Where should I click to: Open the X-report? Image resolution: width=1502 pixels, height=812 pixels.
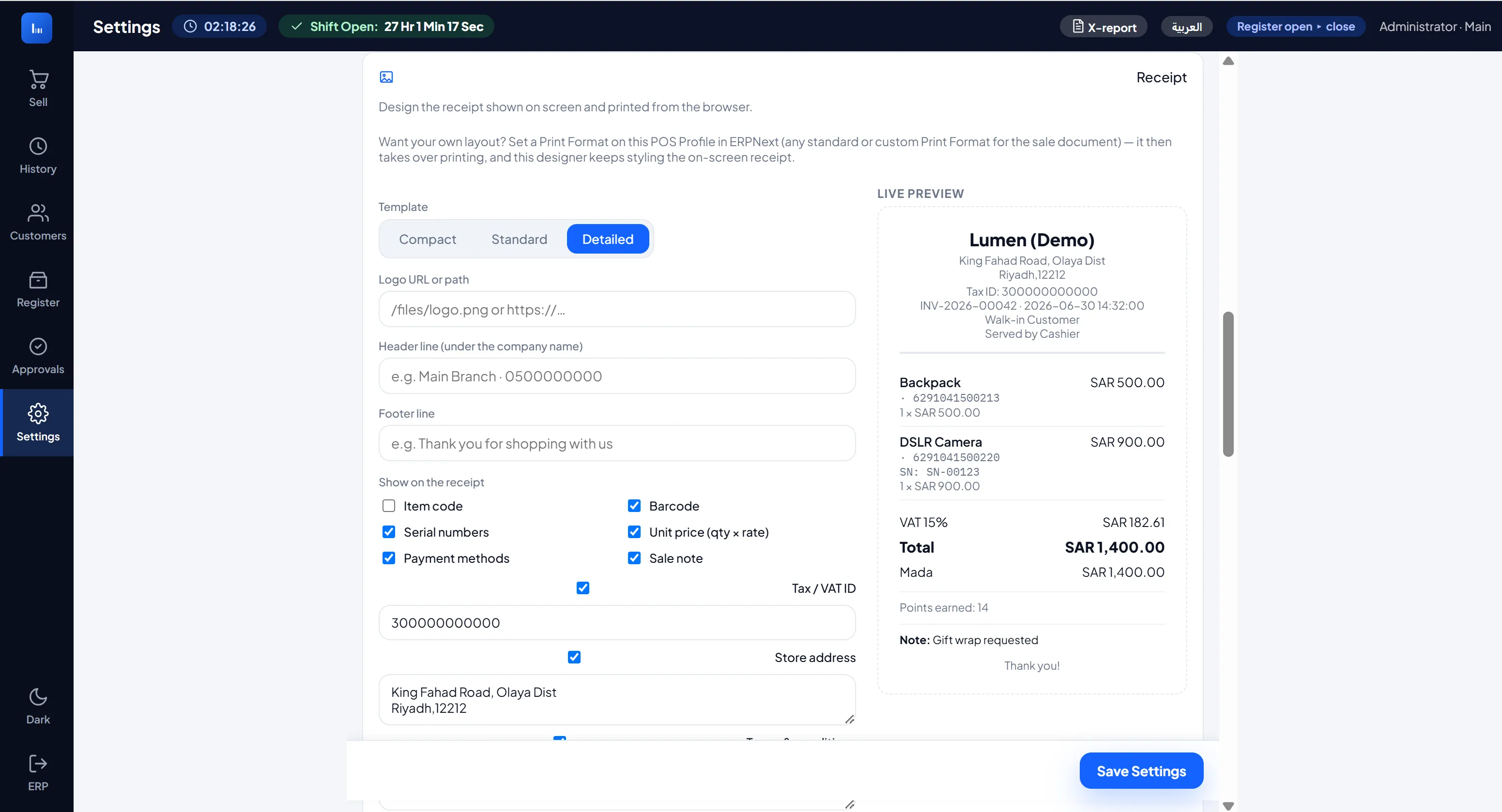tap(1103, 27)
